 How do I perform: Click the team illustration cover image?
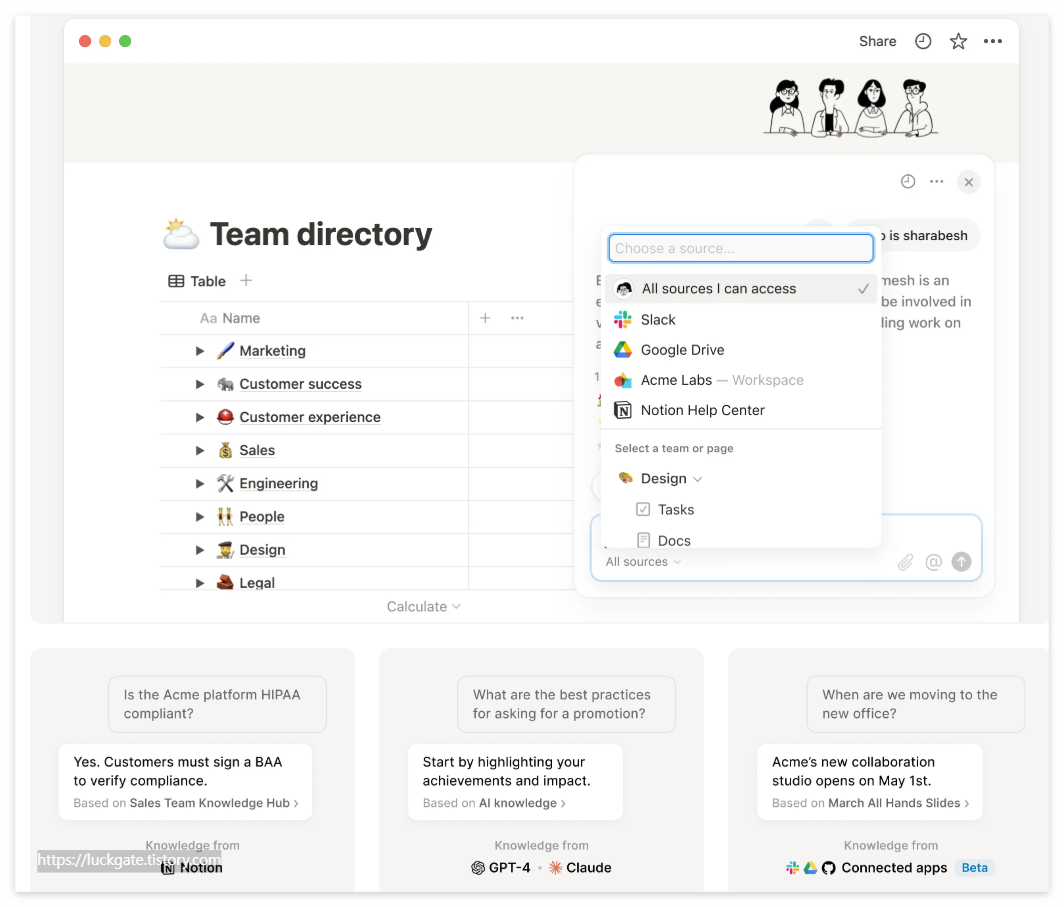[x=850, y=107]
